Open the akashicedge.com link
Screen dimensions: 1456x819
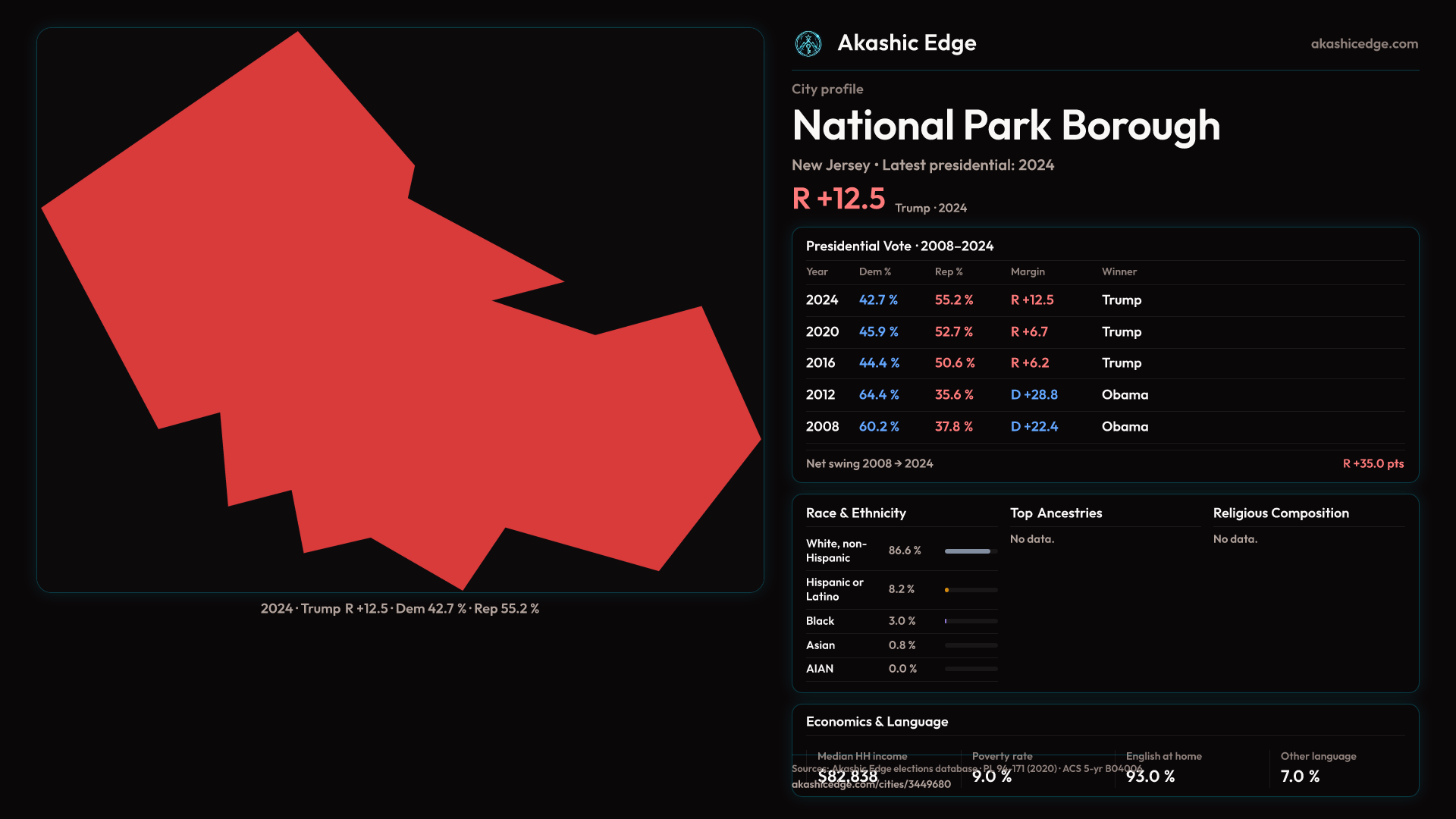(x=1363, y=44)
